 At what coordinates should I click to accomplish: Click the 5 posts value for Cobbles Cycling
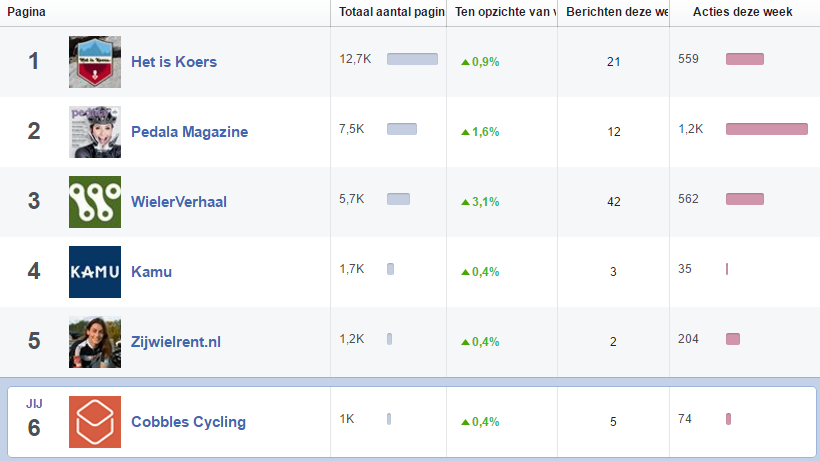click(613, 422)
